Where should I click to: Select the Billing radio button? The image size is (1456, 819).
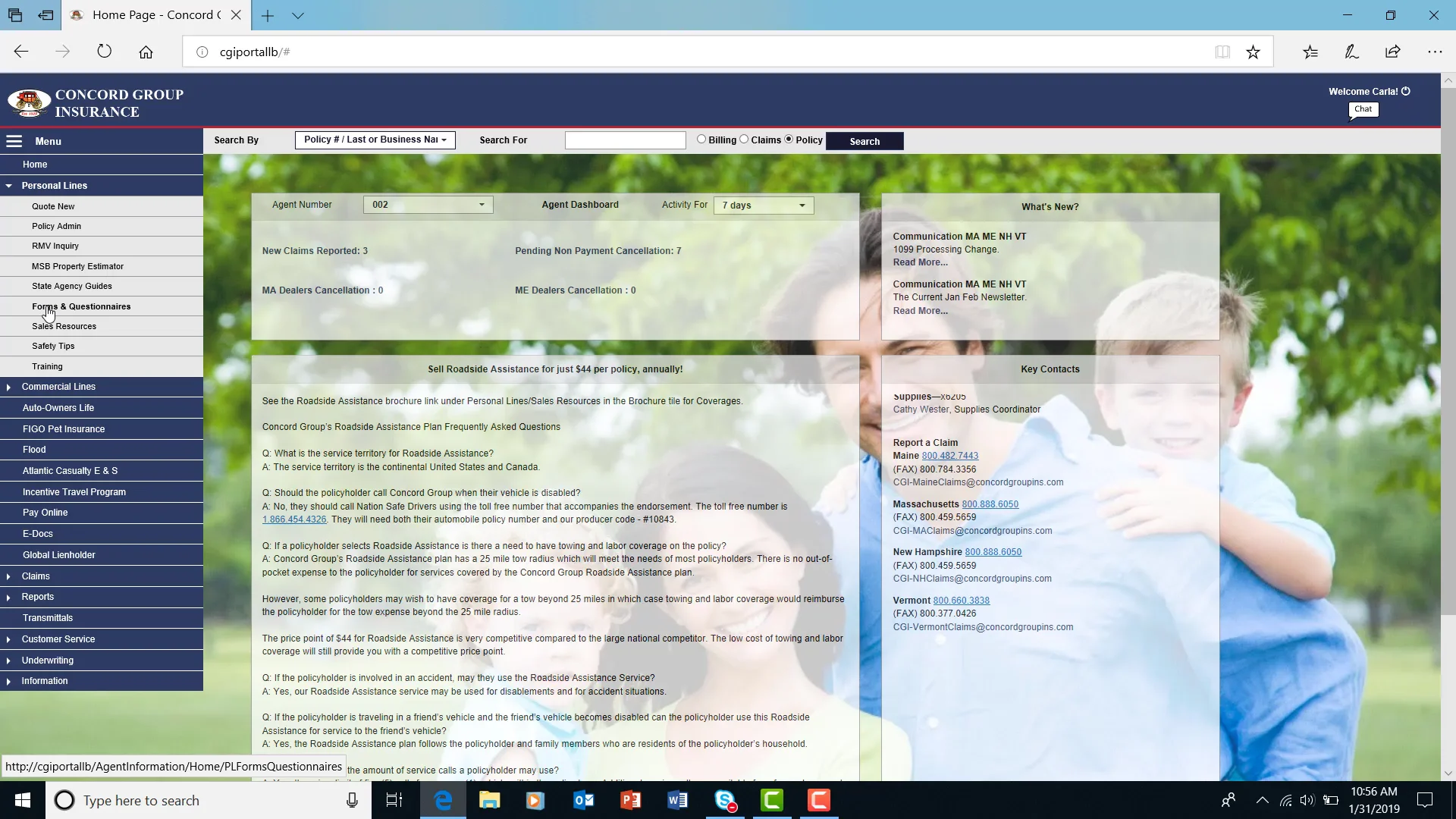pyautogui.click(x=701, y=140)
